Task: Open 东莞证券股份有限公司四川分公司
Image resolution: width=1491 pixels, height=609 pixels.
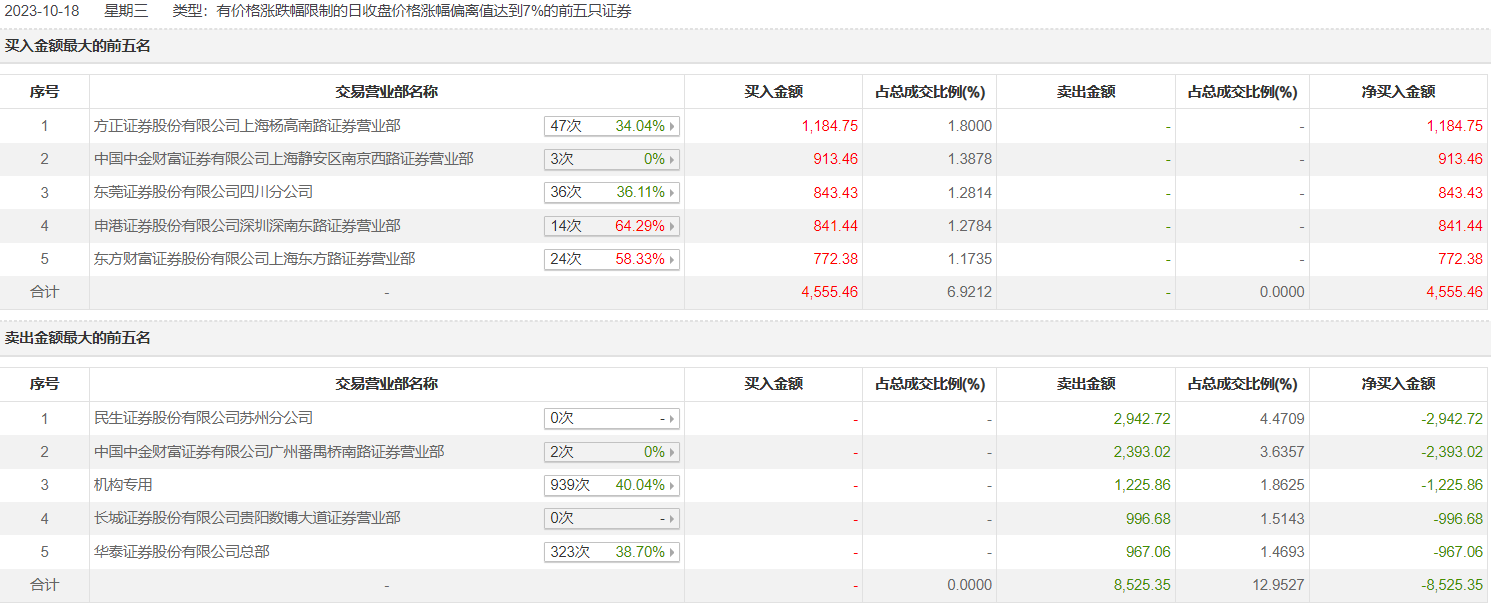Action: 203,192
